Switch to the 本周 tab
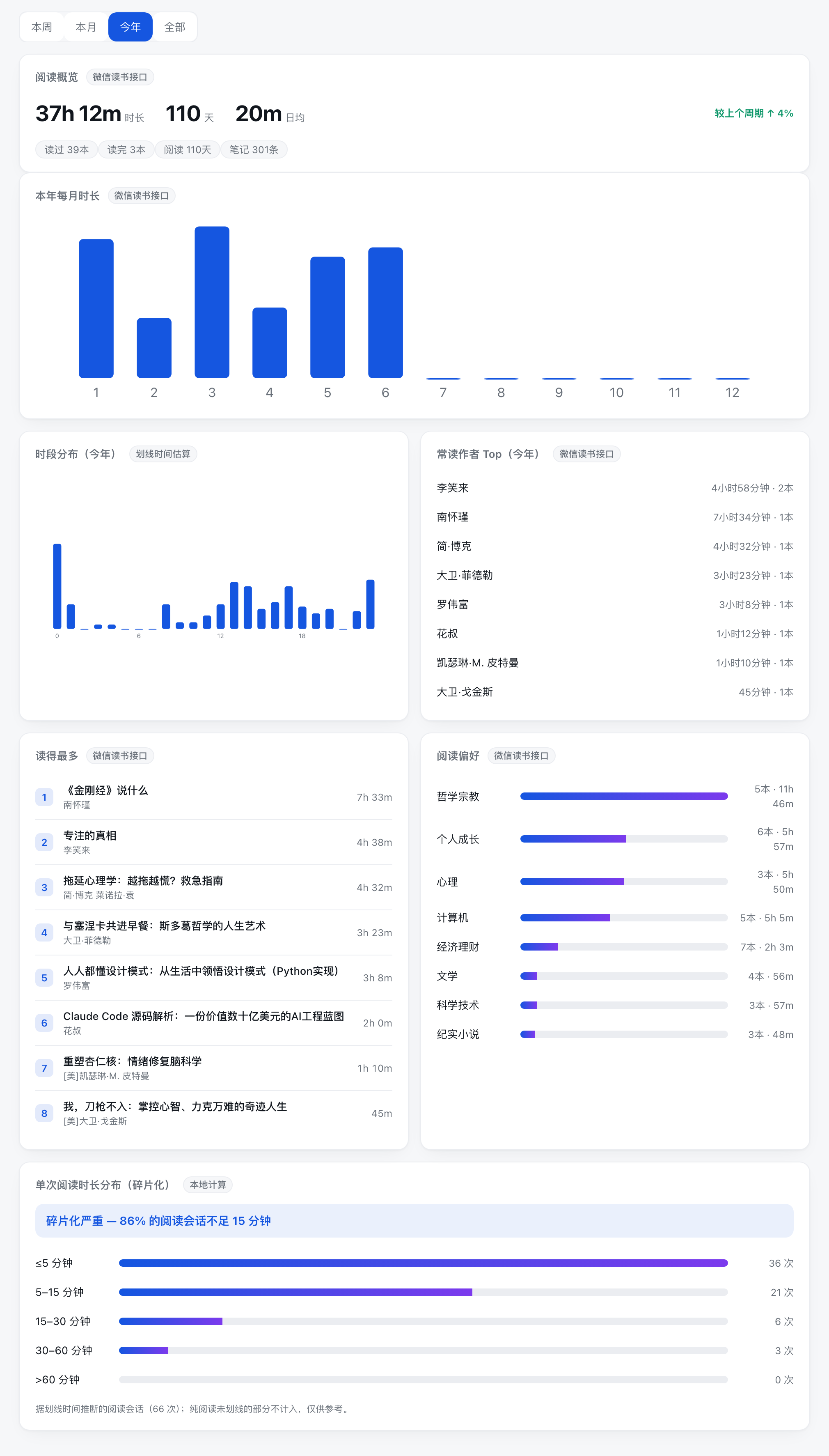This screenshot has height=1456, width=829. 41,27
